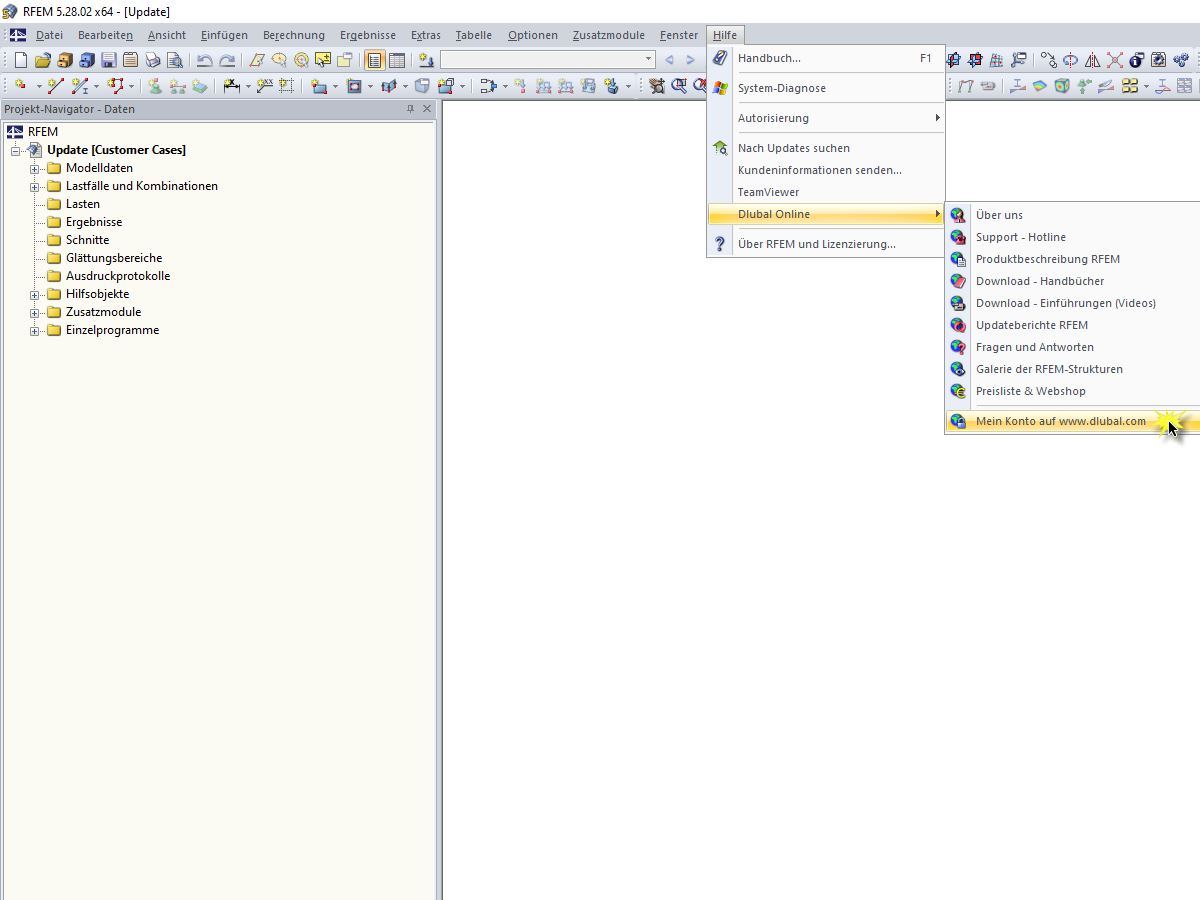This screenshot has width=1200, height=900.
Task: Click the Print preview icon
Action: [174, 60]
